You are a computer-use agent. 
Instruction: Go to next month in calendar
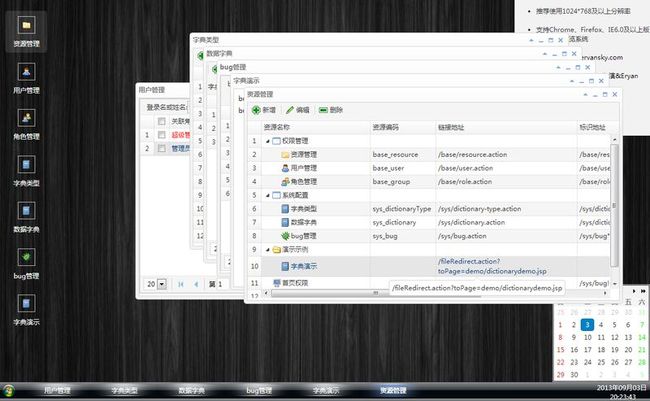pos(634,291)
